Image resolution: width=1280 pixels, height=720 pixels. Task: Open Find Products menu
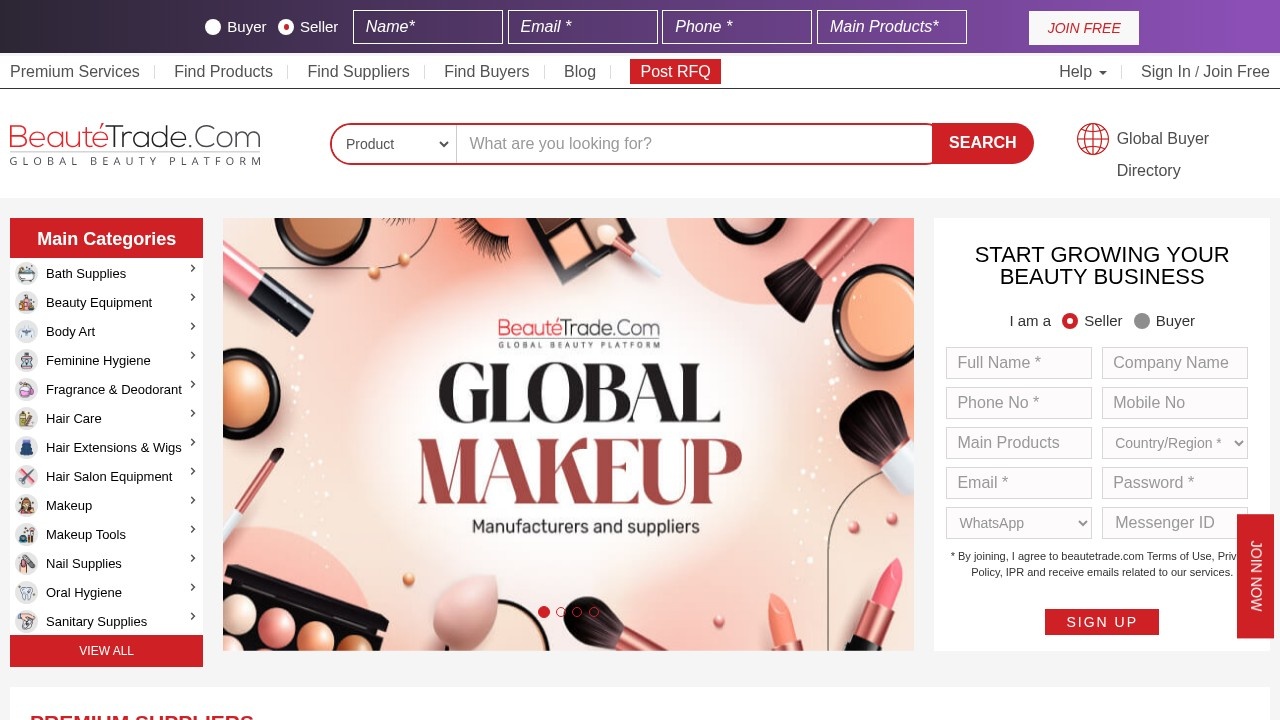pos(223,72)
